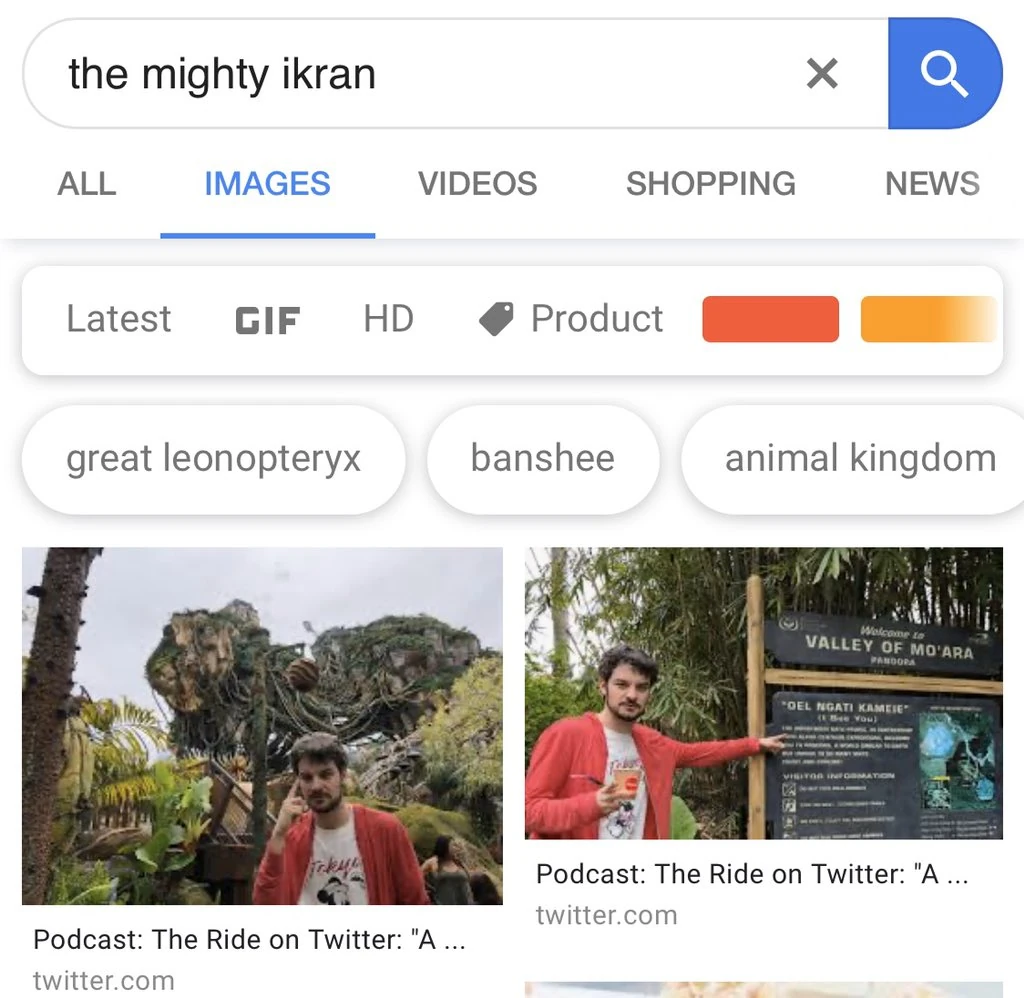Switch to the ALL tab
Viewport: 1024px width, 998px height.
coord(87,184)
